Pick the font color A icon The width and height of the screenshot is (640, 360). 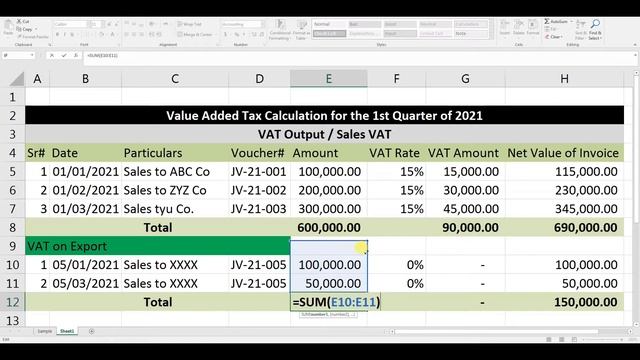[x=112, y=34]
